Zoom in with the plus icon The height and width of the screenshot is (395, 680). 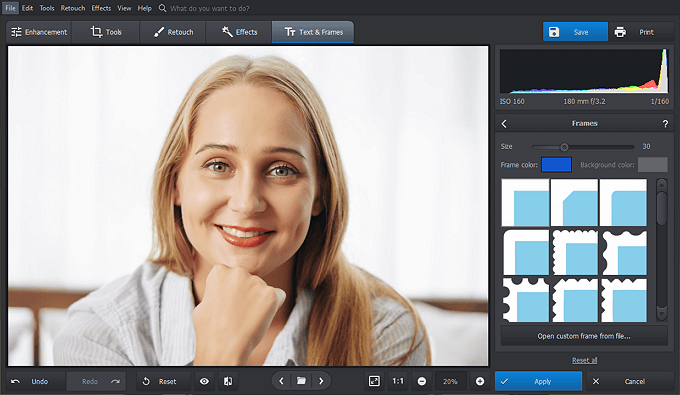pos(480,382)
